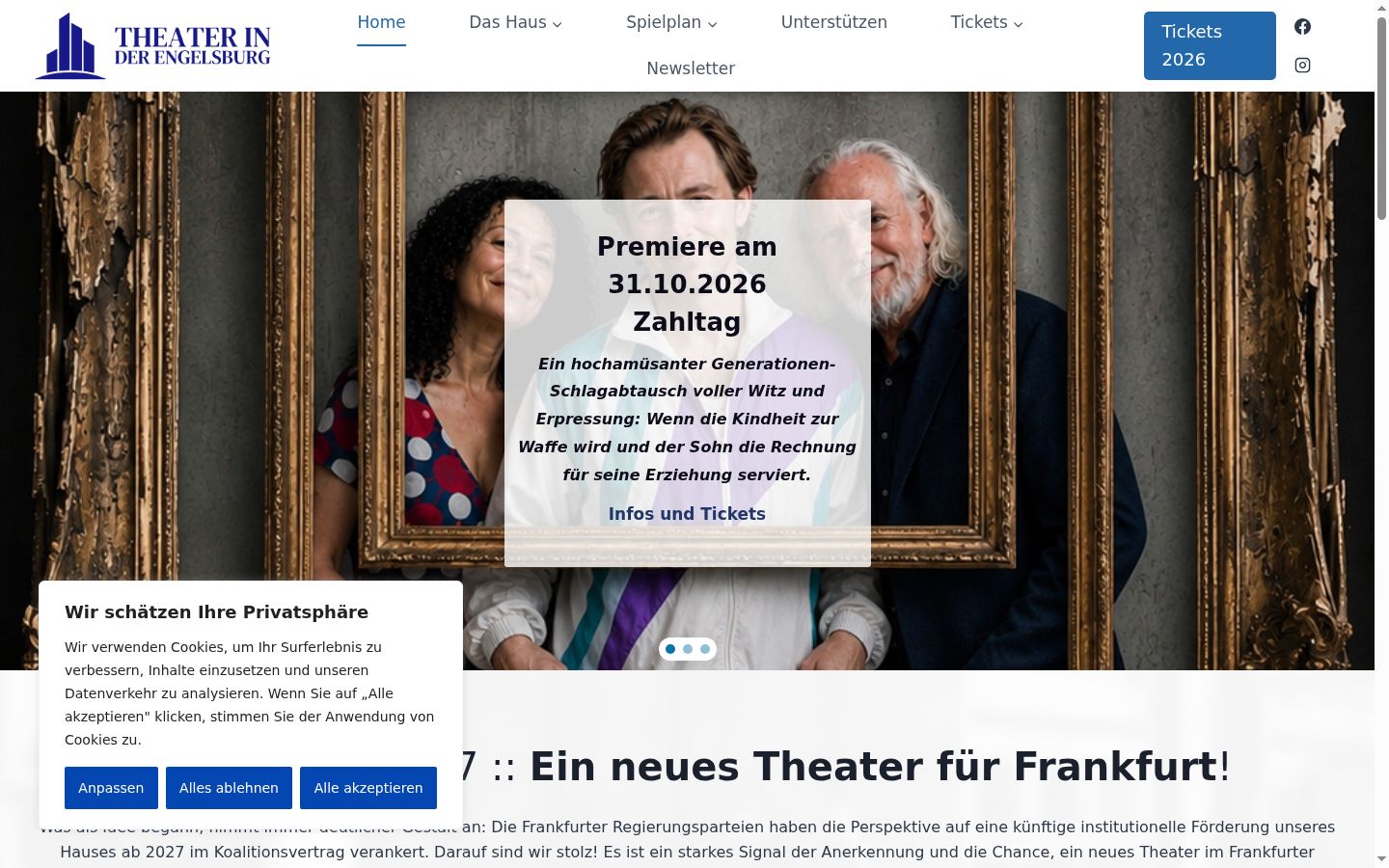Open the Unterstützen page
This screenshot has height=868, width=1389.
coord(834,22)
